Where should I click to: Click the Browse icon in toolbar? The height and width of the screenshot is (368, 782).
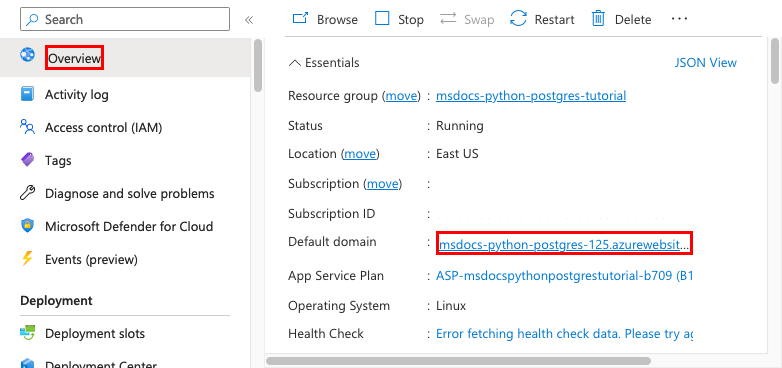tap(301, 19)
